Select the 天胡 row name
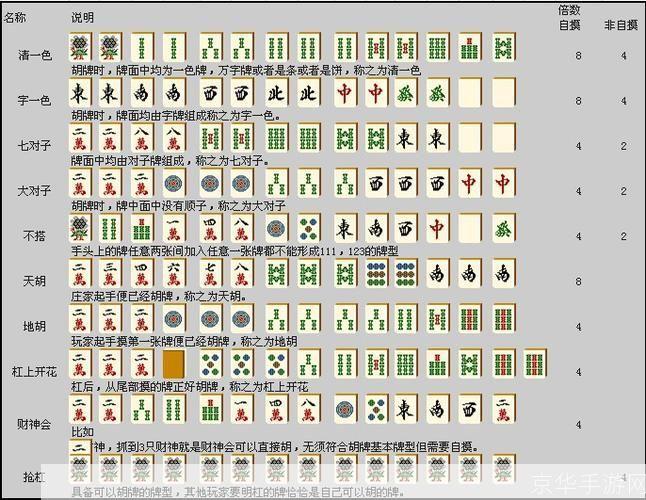The width and height of the screenshot is (646, 500). 35,281
